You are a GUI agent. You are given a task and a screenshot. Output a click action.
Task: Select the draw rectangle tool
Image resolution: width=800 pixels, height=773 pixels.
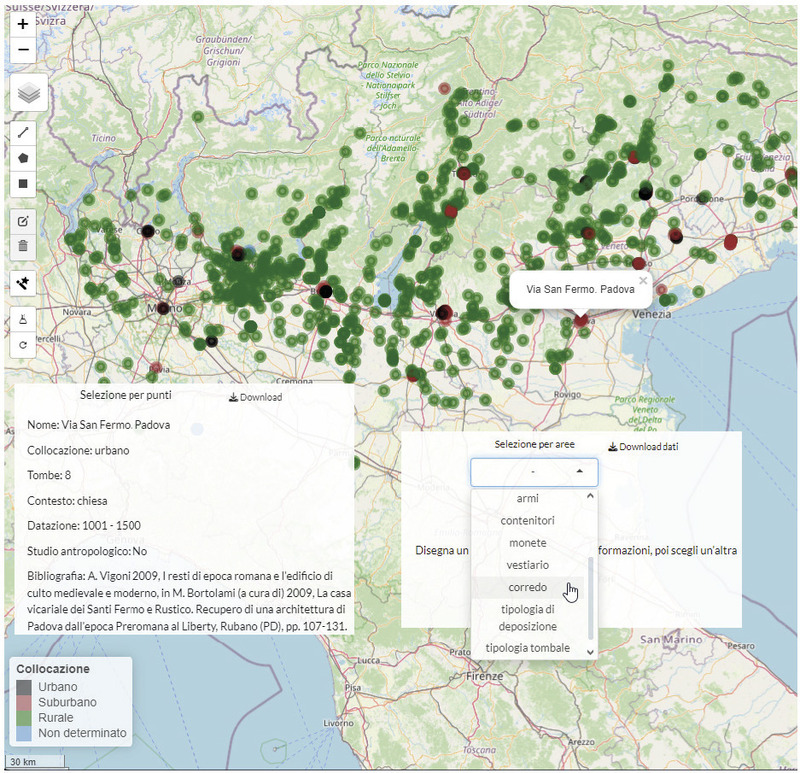click(x=23, y=183)
